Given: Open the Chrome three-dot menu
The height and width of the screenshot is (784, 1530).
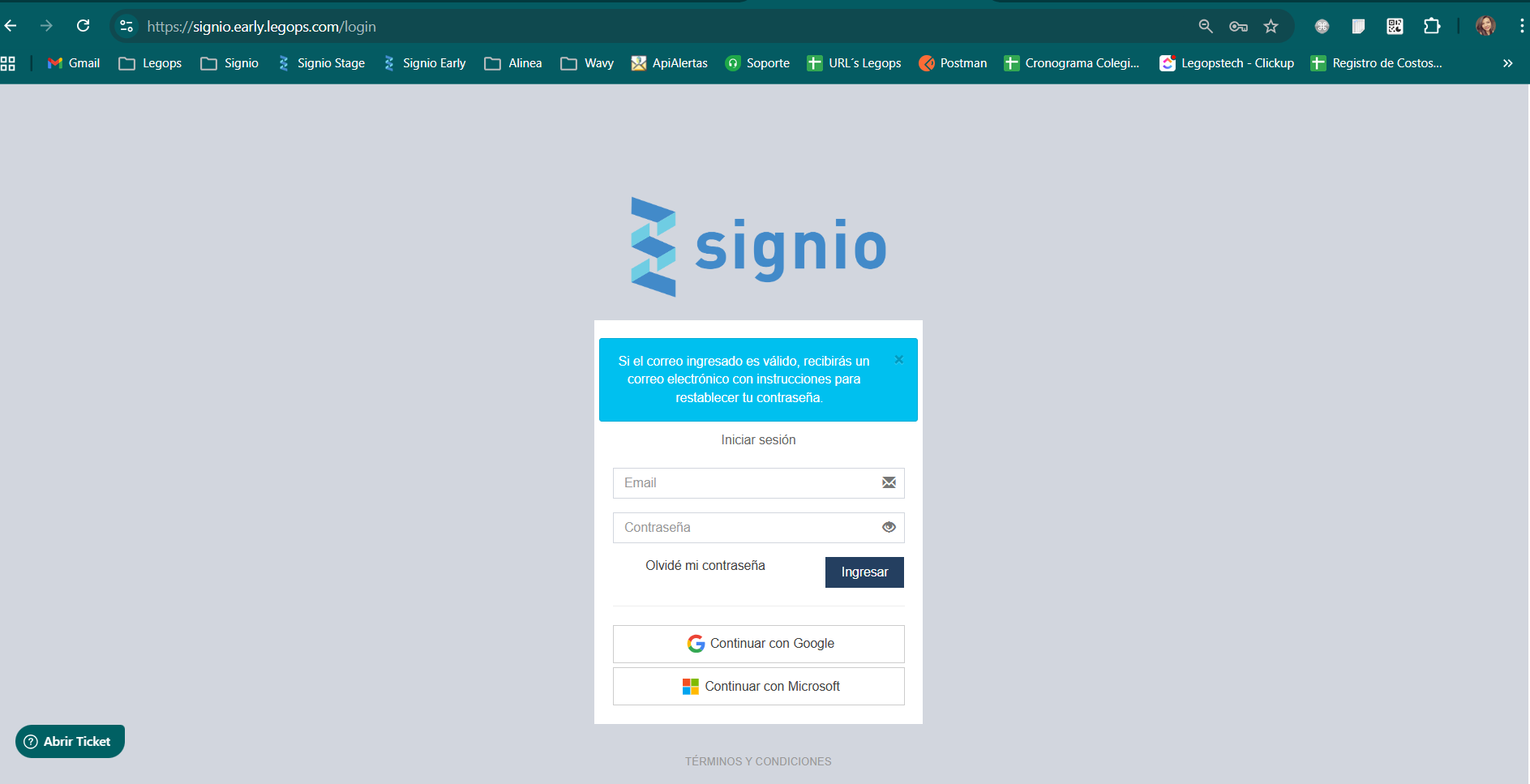Looking at the screenshot, I should coord(1522,26).
